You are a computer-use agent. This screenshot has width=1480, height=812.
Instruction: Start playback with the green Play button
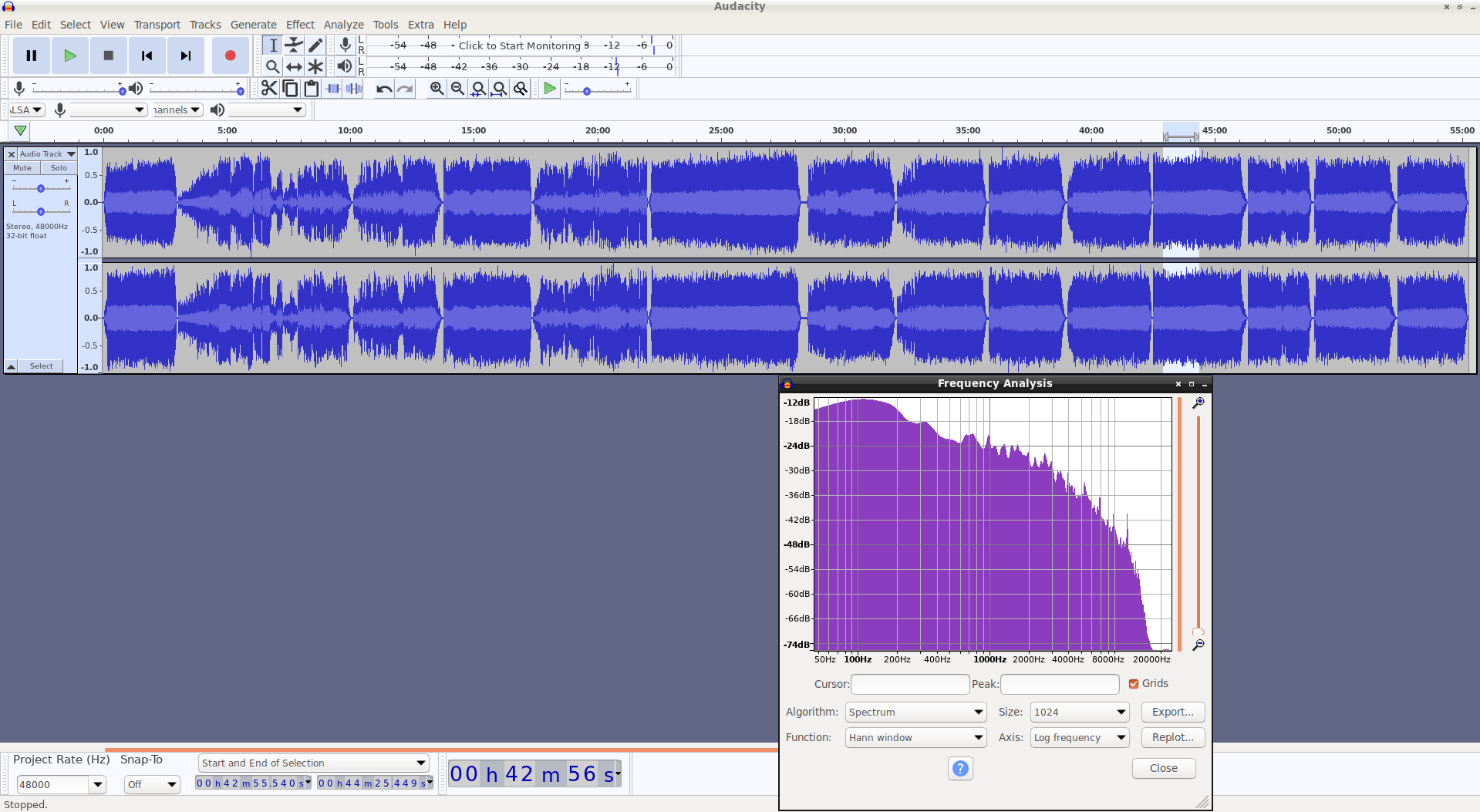[x=70, y=56]
